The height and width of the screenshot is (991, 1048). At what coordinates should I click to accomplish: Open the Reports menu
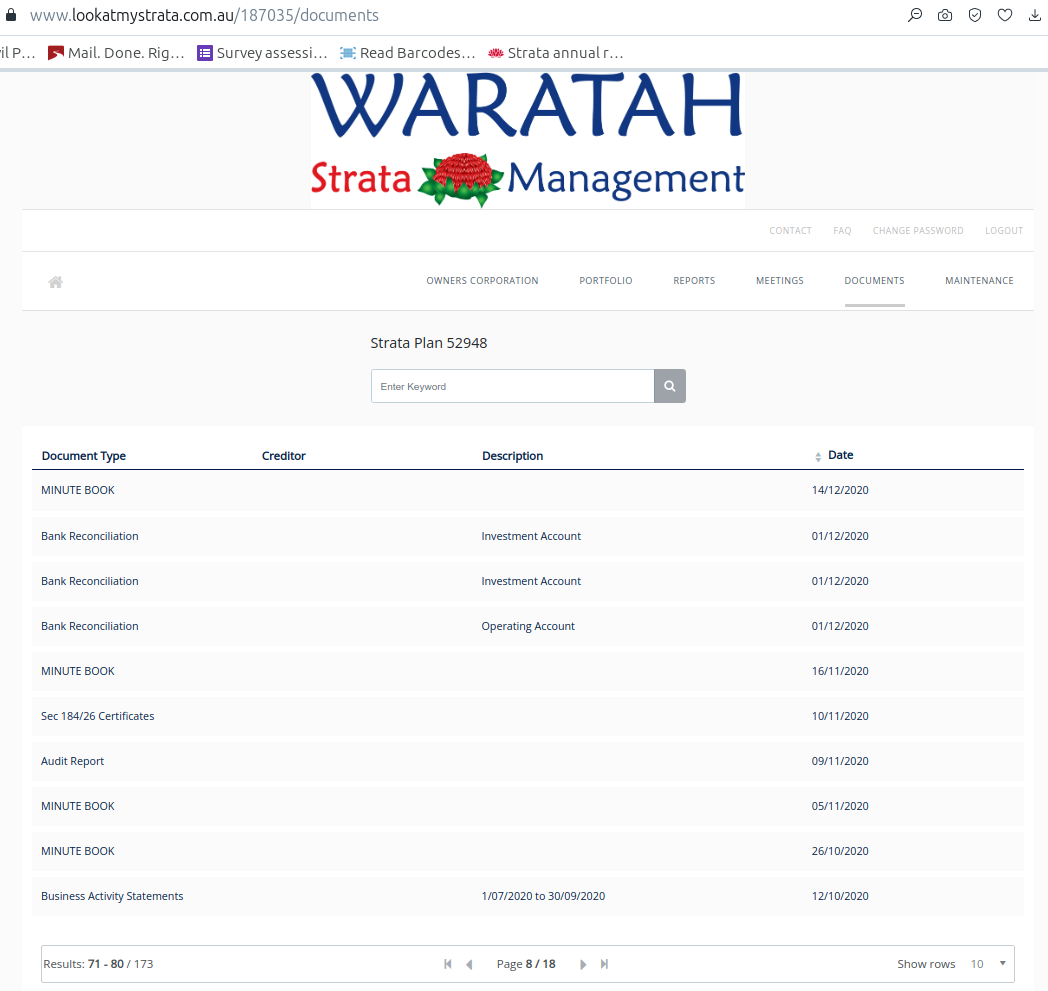pyautogui.click(x=694, y=281)
